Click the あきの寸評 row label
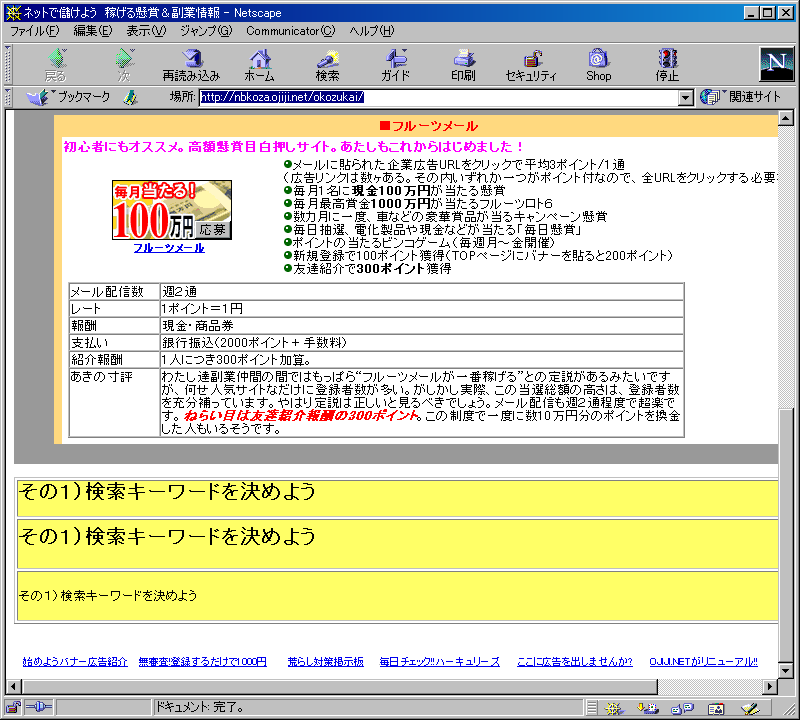Image resolution: width=800 pixels, height=720 pixels. click(x=102, y=377)
